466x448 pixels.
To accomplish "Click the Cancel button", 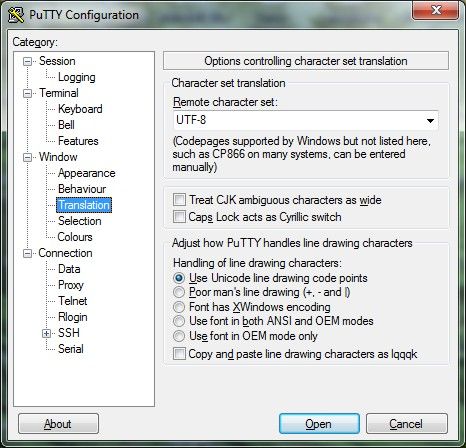I will tap(407, 424).
